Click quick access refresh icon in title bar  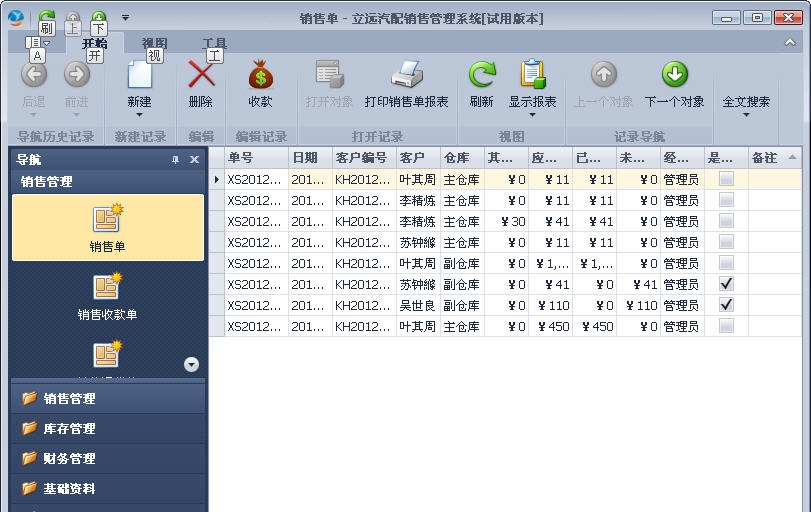click(47, 17)
